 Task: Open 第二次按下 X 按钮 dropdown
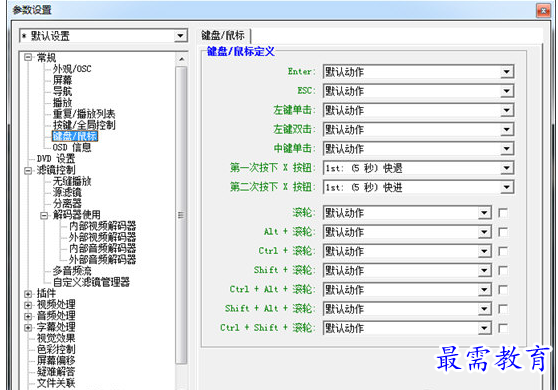418,187
